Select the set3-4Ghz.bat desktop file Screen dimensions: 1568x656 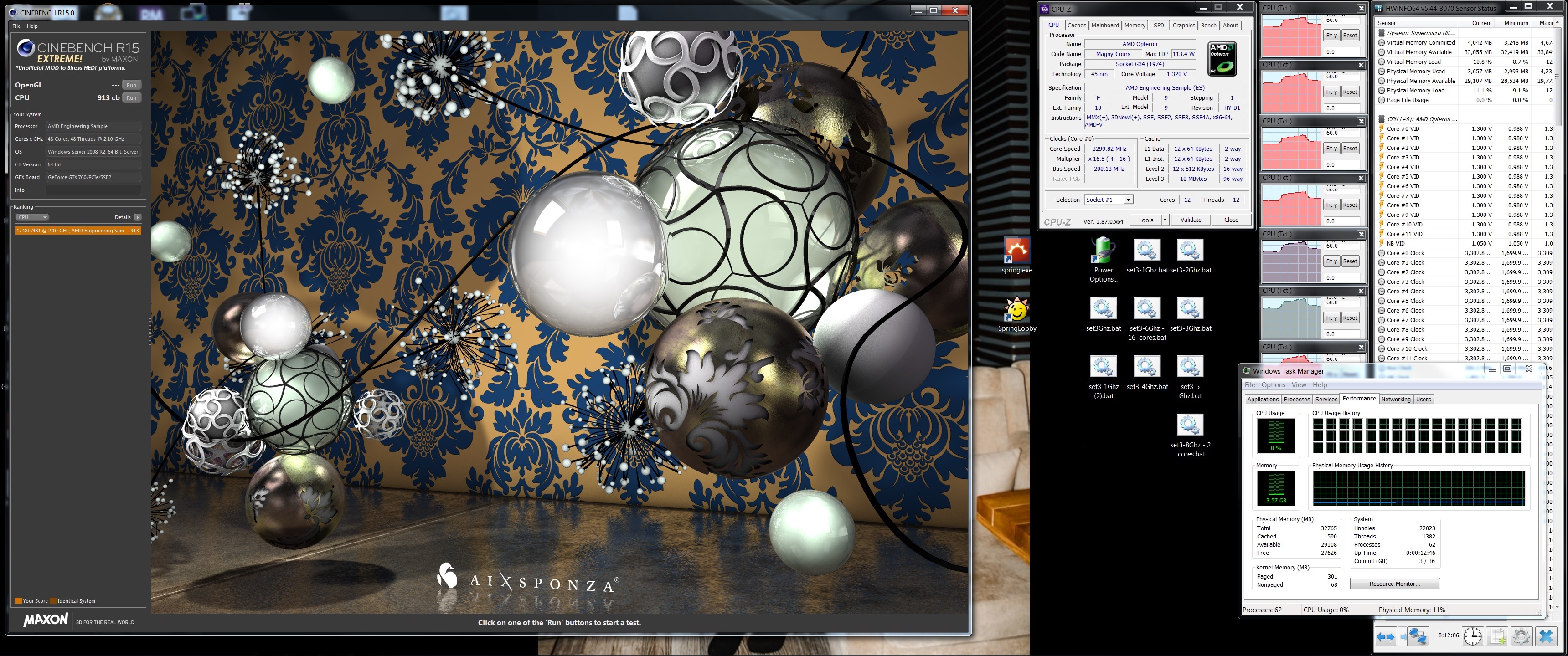1147,373
